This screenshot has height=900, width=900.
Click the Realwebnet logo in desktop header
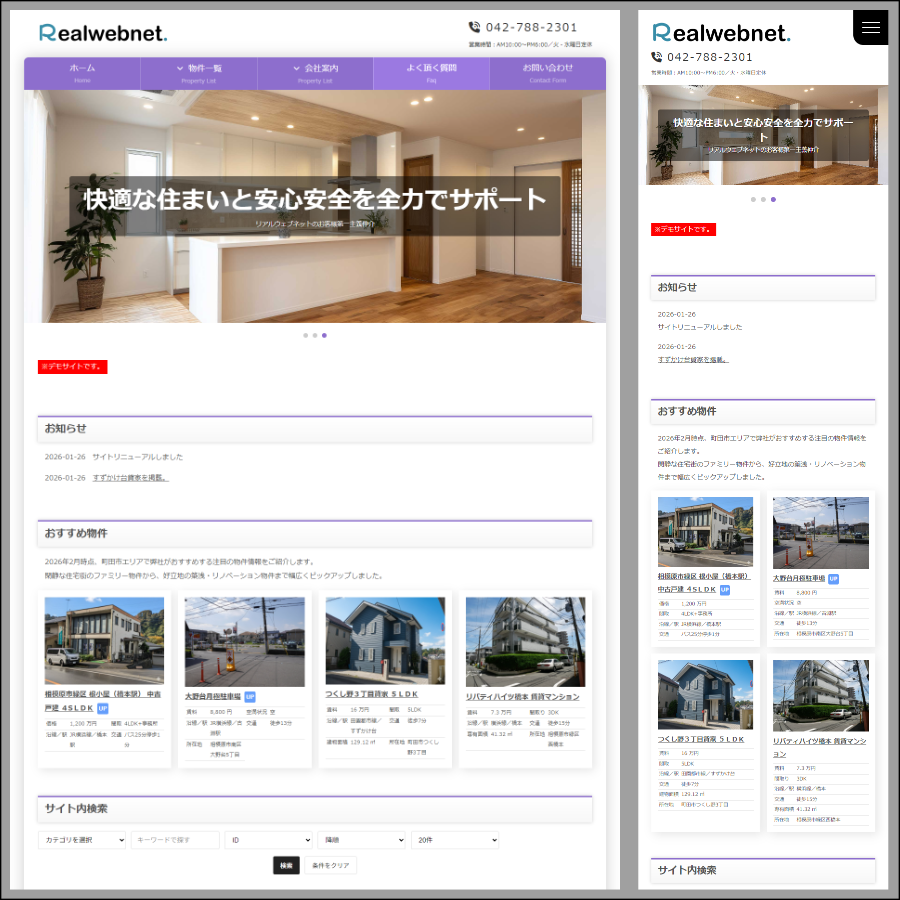coord(103,33)
